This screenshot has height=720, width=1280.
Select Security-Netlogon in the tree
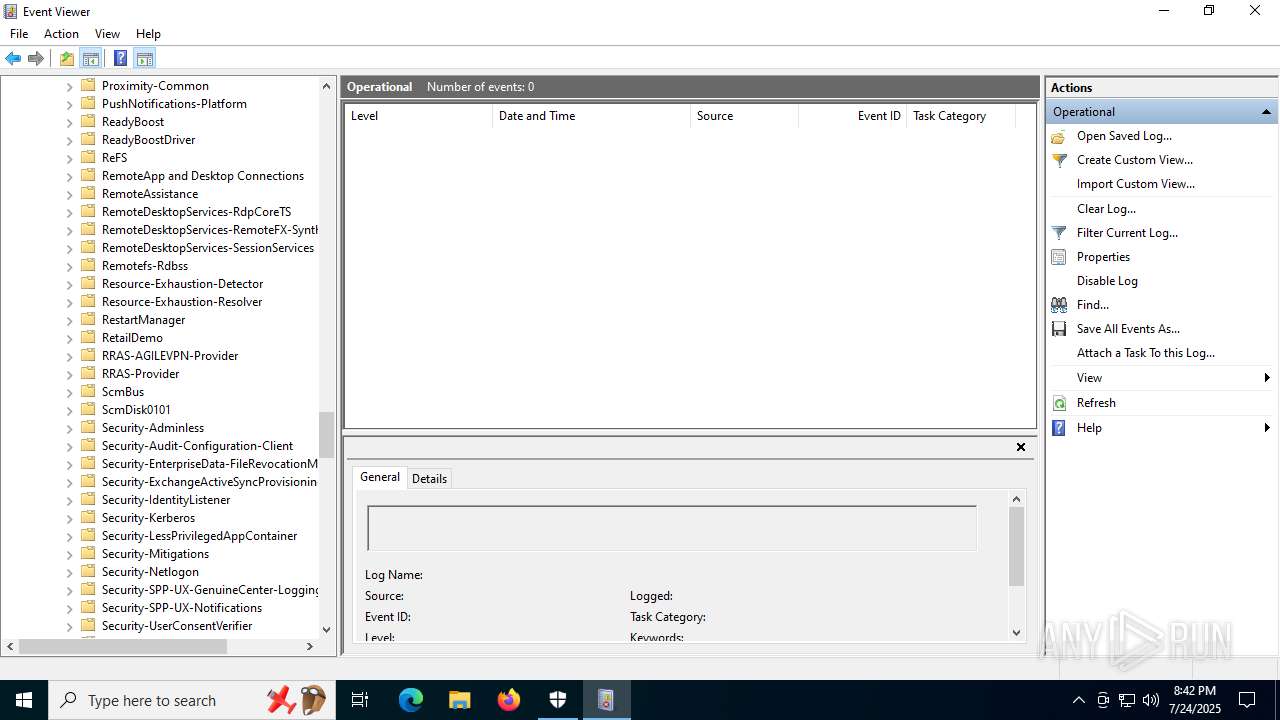(150, 572)
